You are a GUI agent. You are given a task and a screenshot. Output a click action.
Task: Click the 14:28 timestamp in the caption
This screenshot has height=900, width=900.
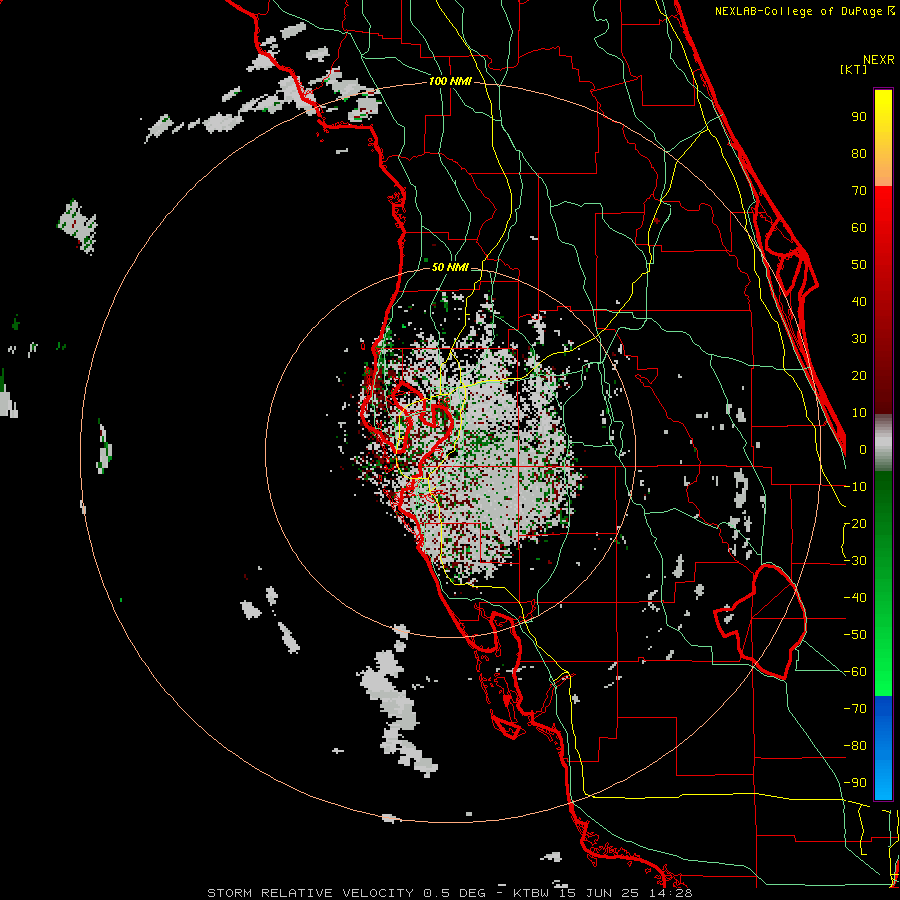(673, 893)
